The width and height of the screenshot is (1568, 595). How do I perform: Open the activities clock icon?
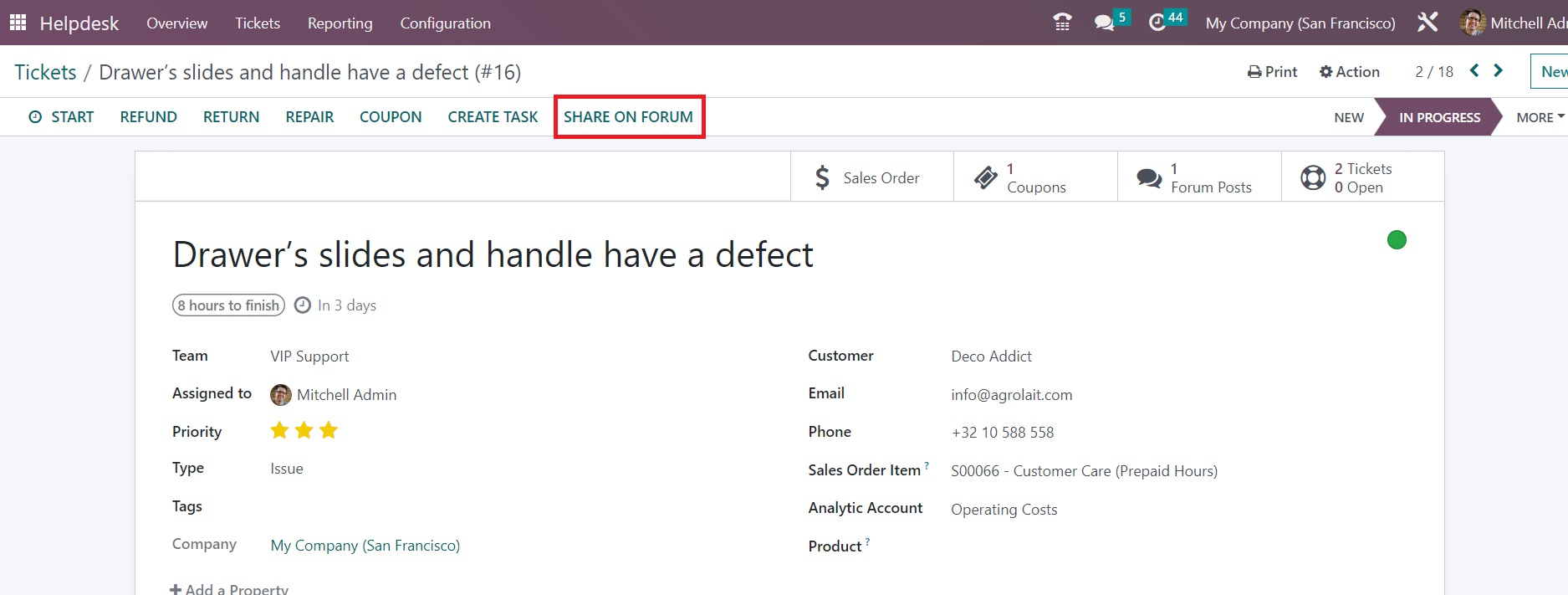point(1157,23)
